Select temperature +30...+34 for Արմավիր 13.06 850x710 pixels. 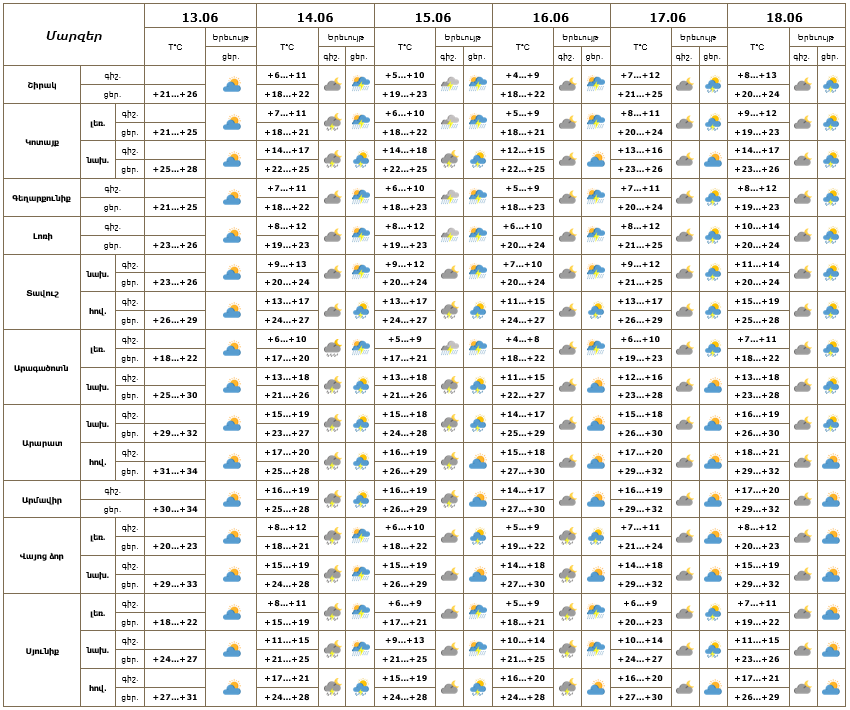point(175,509)
